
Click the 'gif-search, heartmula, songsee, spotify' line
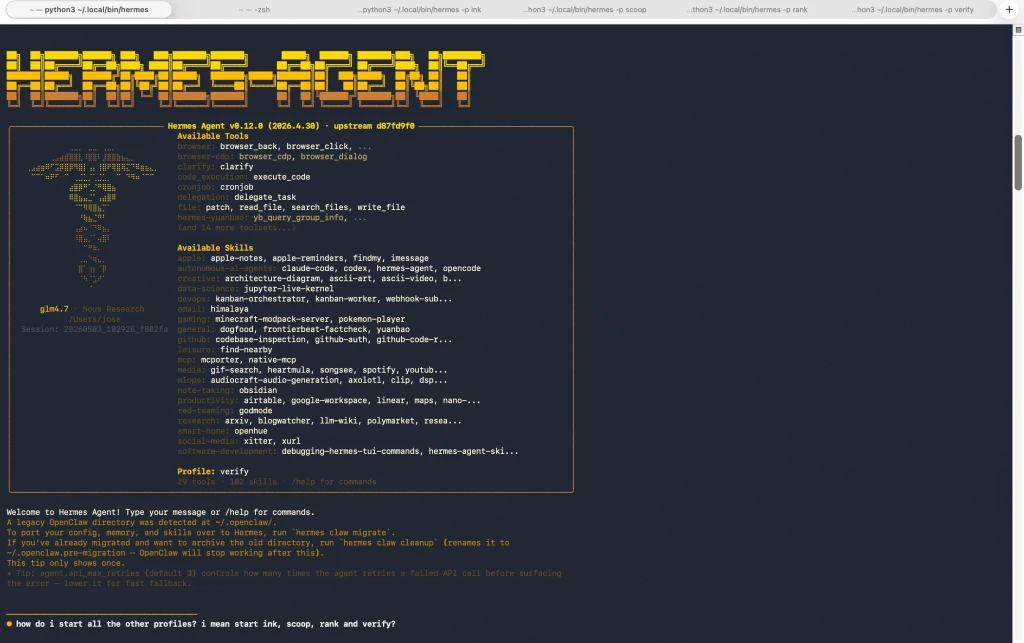(x=312, y=370)
